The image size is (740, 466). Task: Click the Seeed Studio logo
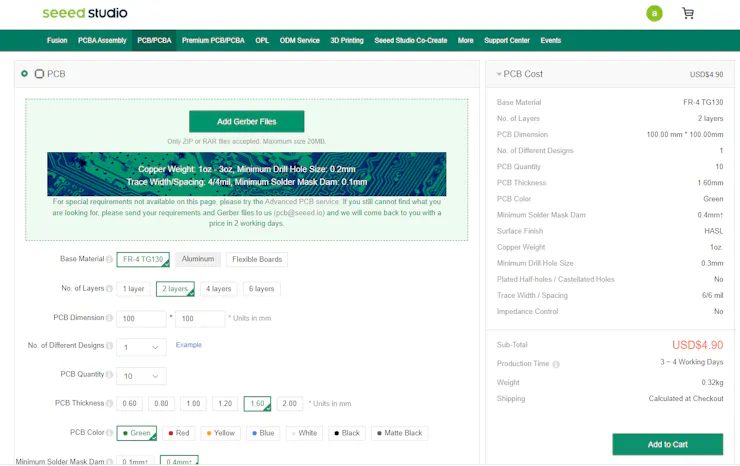pos(85,13)
